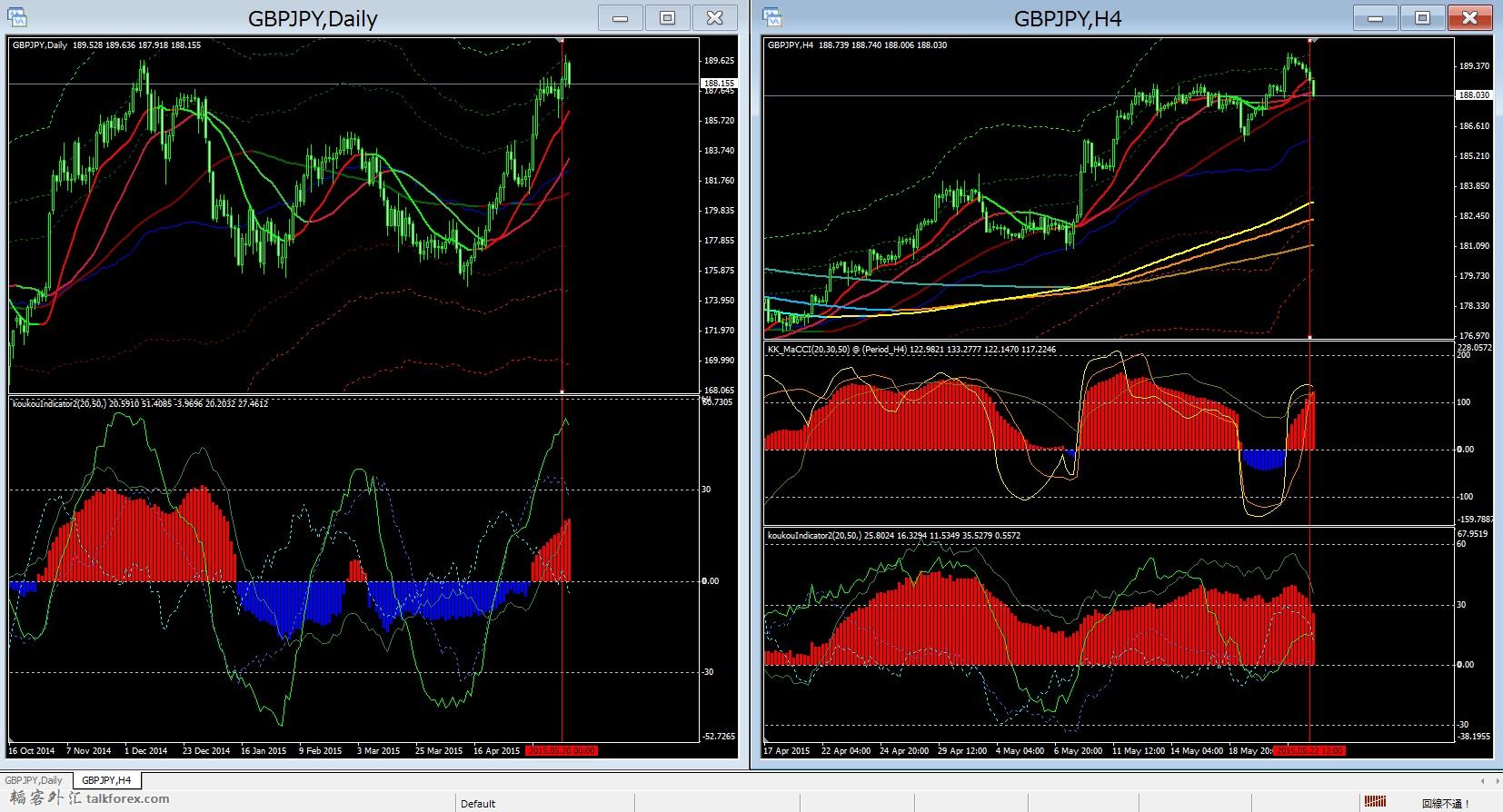Click the left tab-scroll arrow
The image size is (1503, 812).
(1483, 780)
